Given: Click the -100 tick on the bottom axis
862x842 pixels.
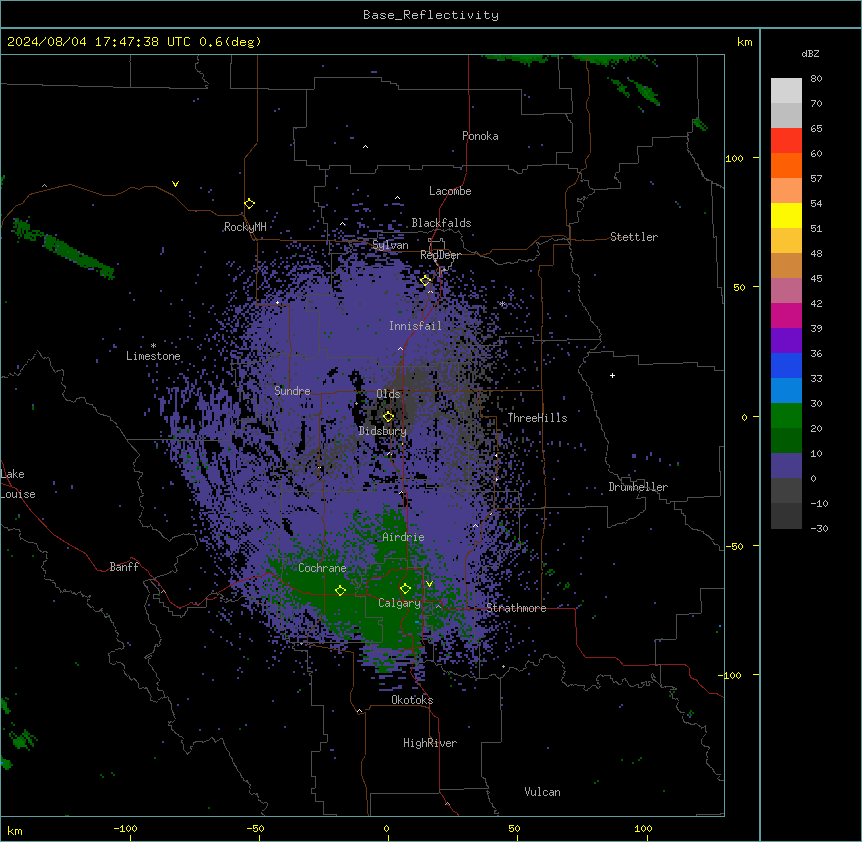Looking at the screenshot, I should point(125,828).
